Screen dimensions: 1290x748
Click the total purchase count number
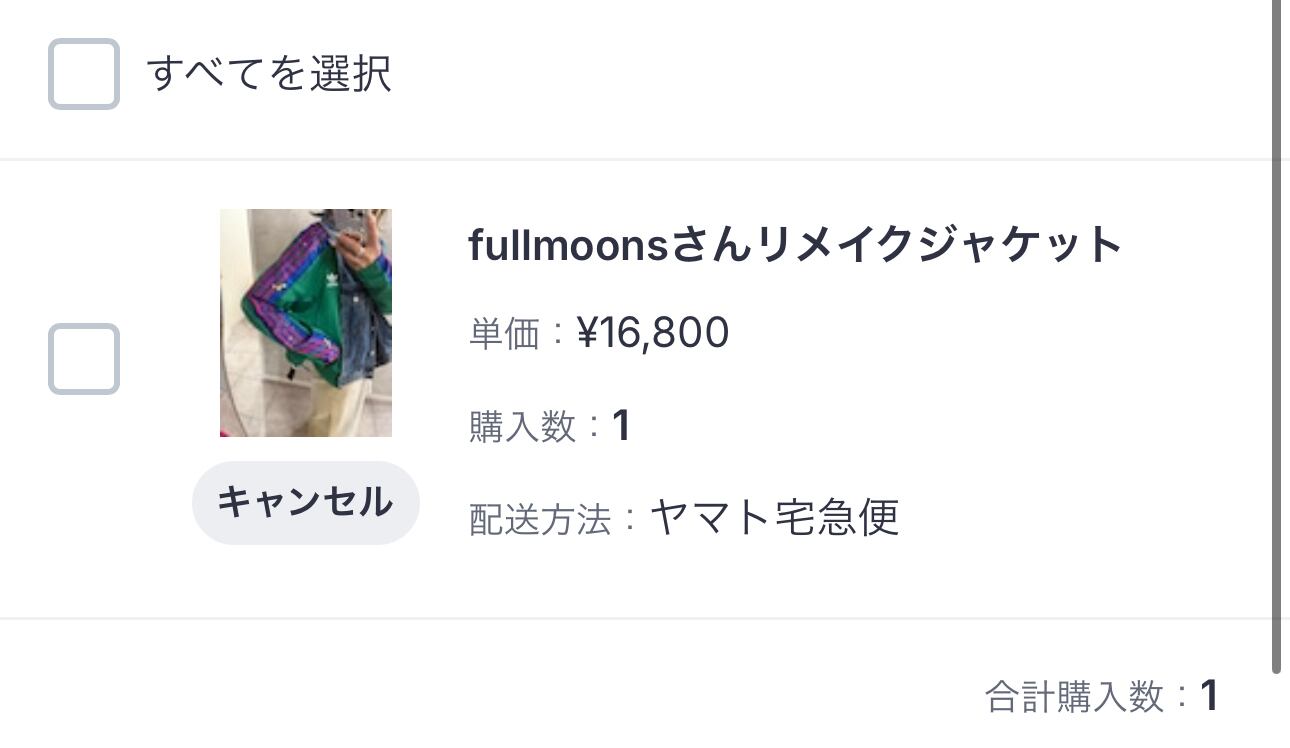[x=1209, y=696]
